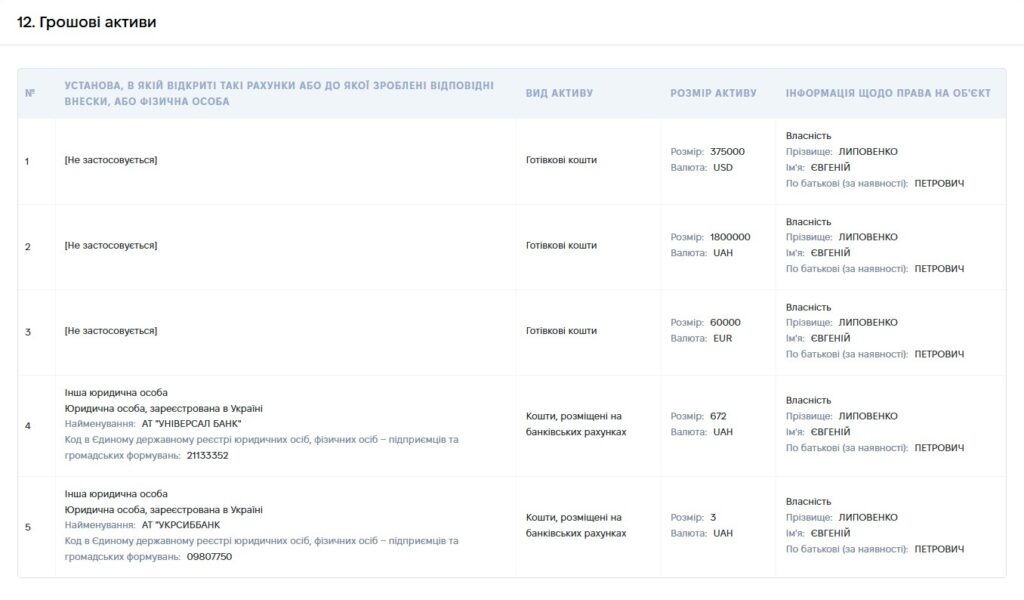Screen dimensions: 1024x600
Task: Click the section heading '12. Грошові активи'
Action: tap(86, 22)
